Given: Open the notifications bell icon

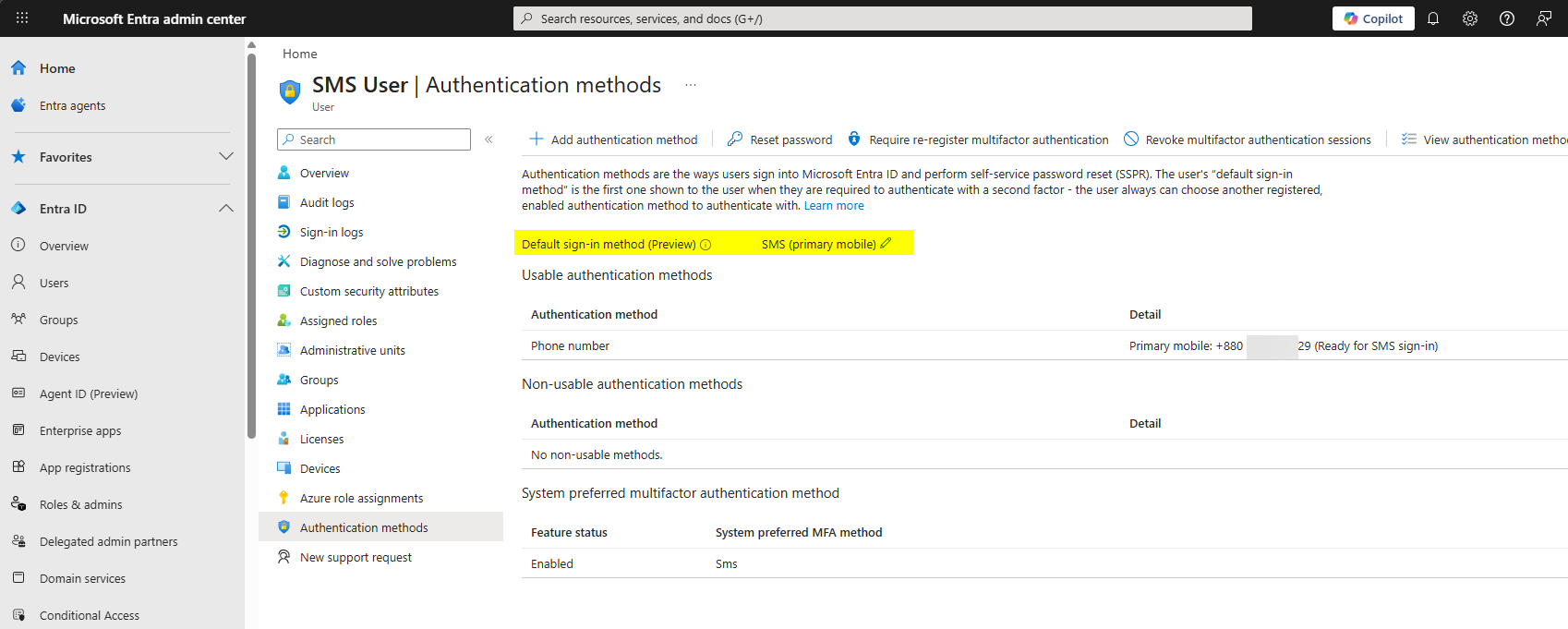Looking at the screenshot, I should [x=1433, y=18].
